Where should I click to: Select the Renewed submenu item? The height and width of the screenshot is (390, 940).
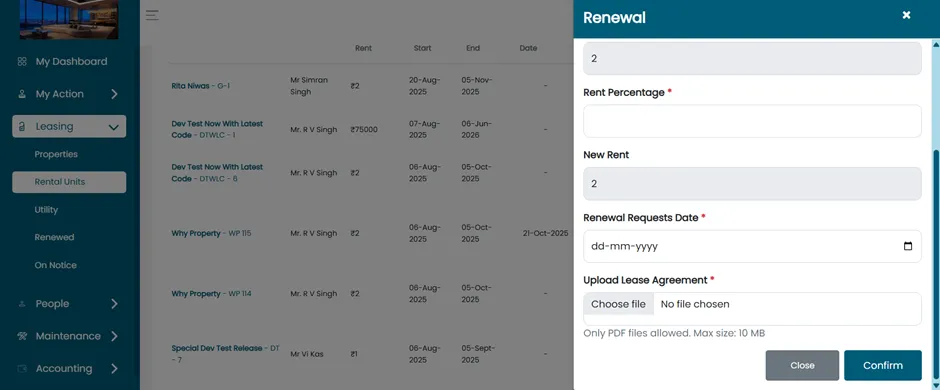click(x=55, y=237)
